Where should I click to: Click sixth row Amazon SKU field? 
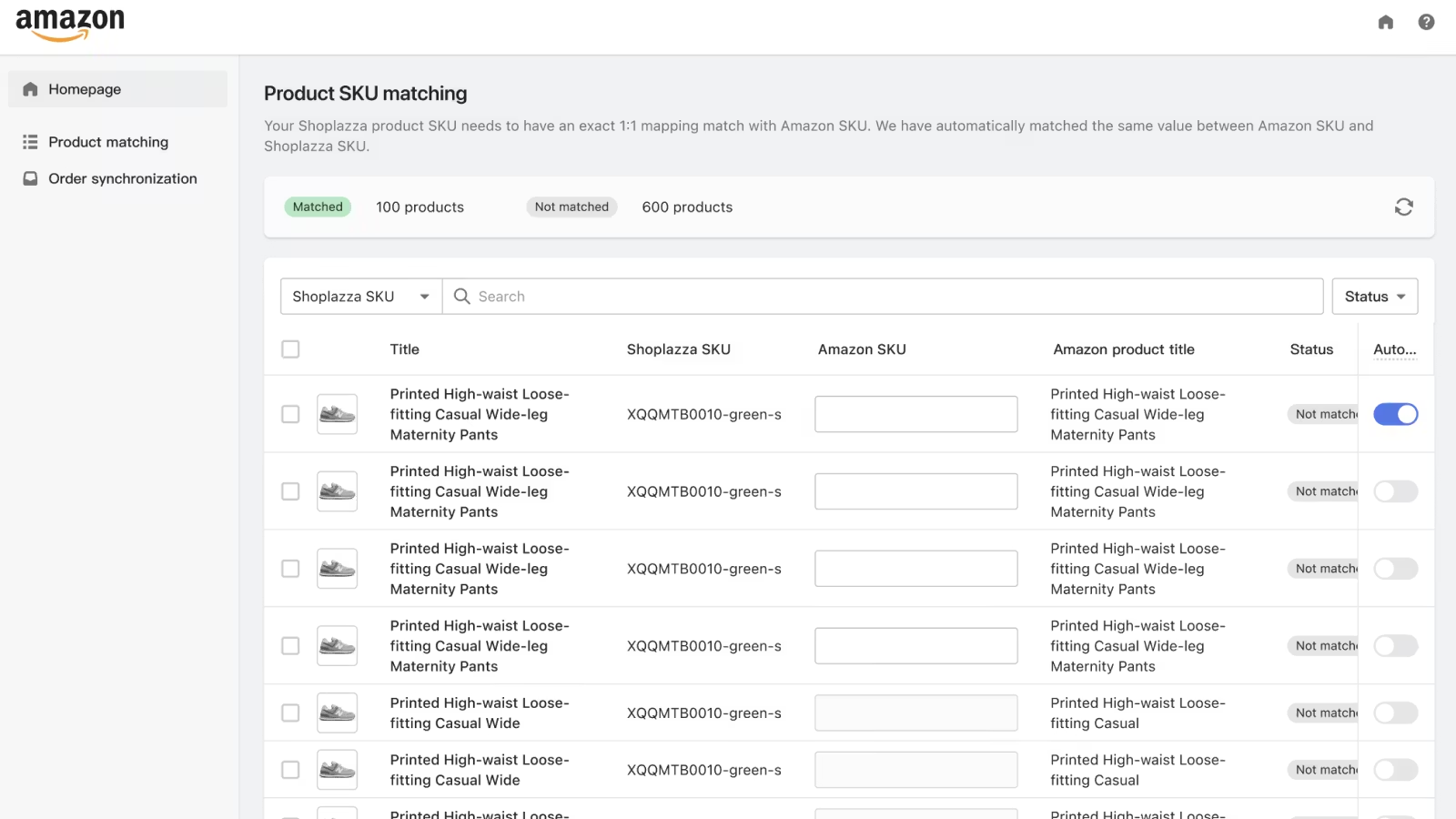click(916, 770)
